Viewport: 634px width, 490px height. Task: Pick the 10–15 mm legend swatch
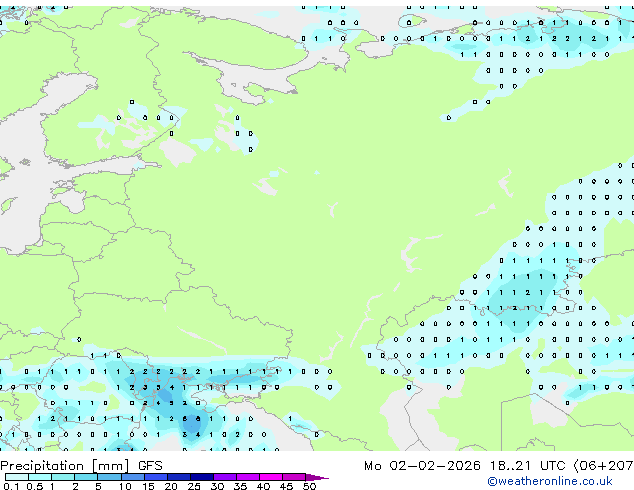(x=132, y=477)
